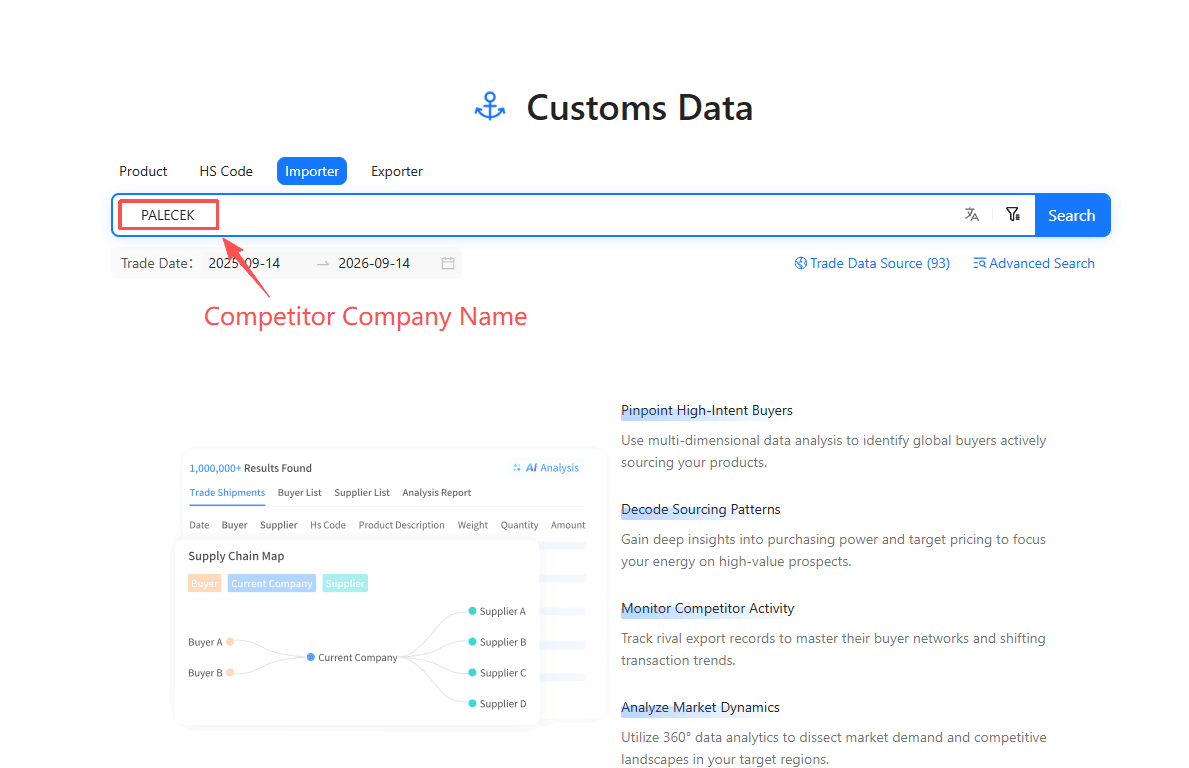1189x768 pixels.
Task: Open the Analysis Report tab in preview
Action: coord(437,493)
